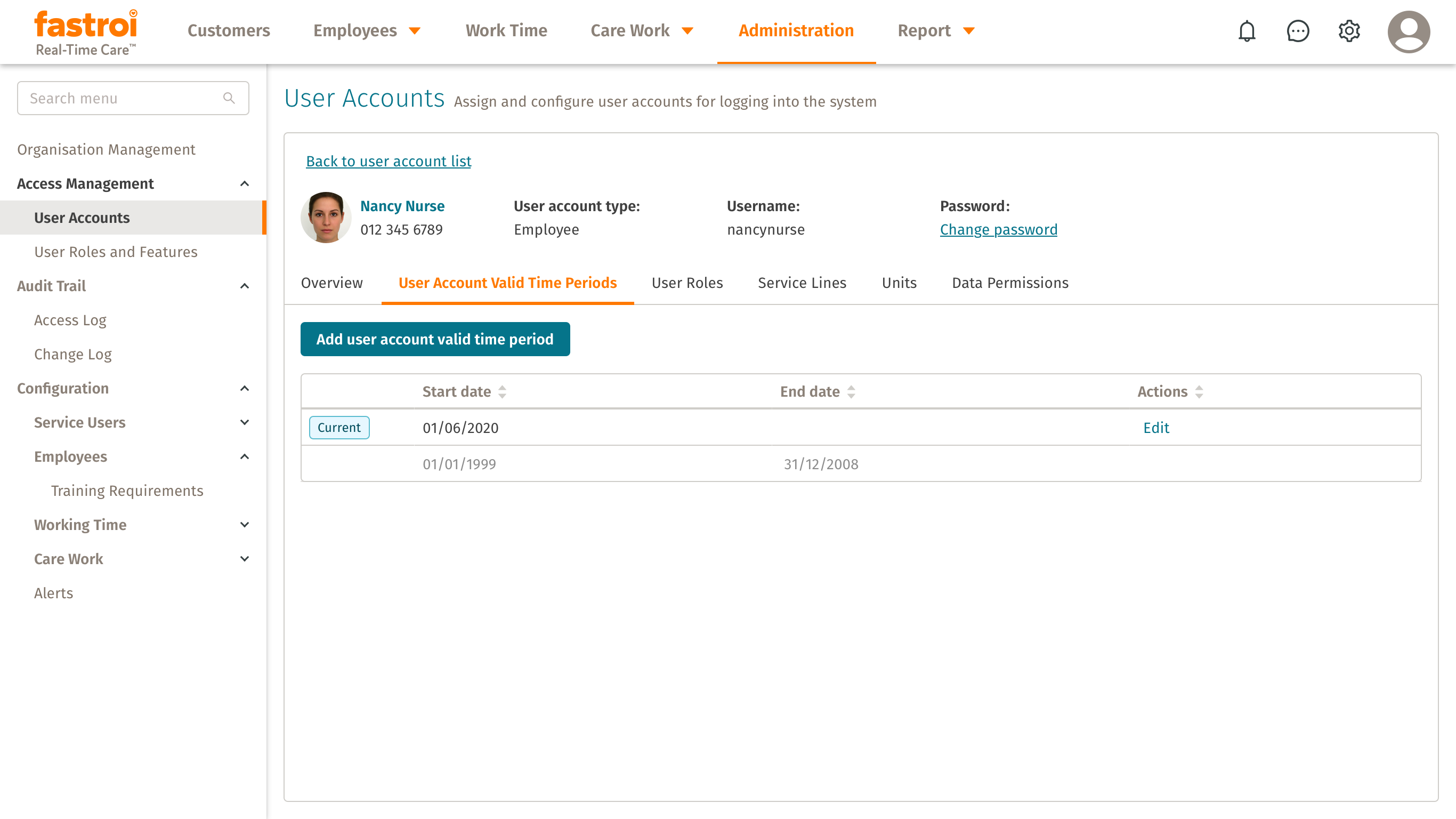Click the nancynurse username value
This screenshot has width=1456, height=819.
765,230
